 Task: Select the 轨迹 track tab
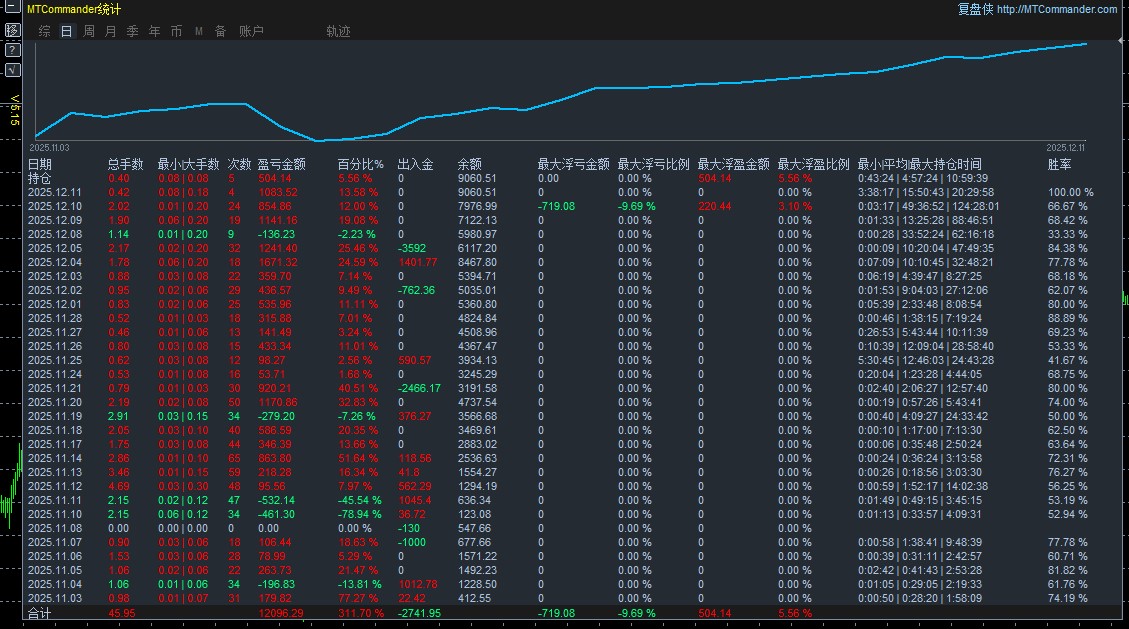pyautogui.click(x=338, y=31)
